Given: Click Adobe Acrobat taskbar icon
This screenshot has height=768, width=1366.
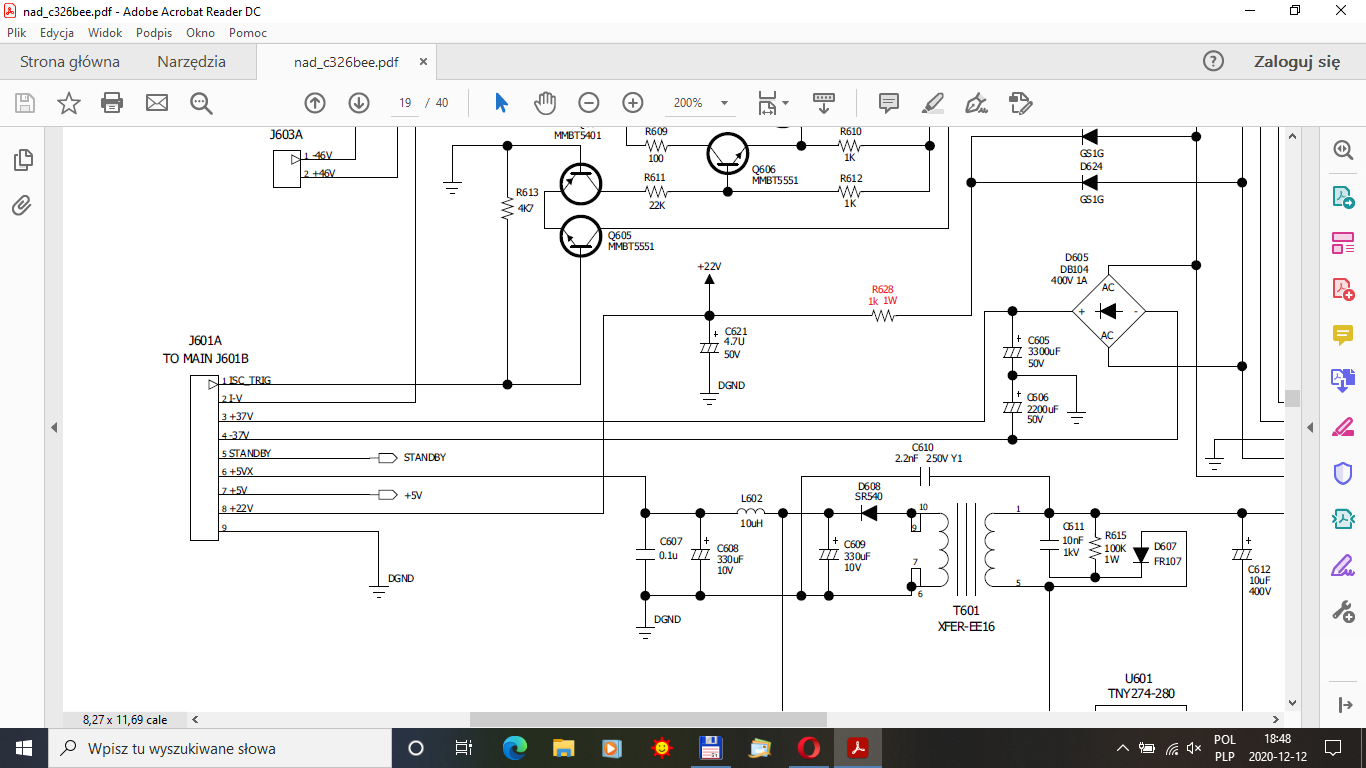Looking at the screenshot, I should pos(858,748).
